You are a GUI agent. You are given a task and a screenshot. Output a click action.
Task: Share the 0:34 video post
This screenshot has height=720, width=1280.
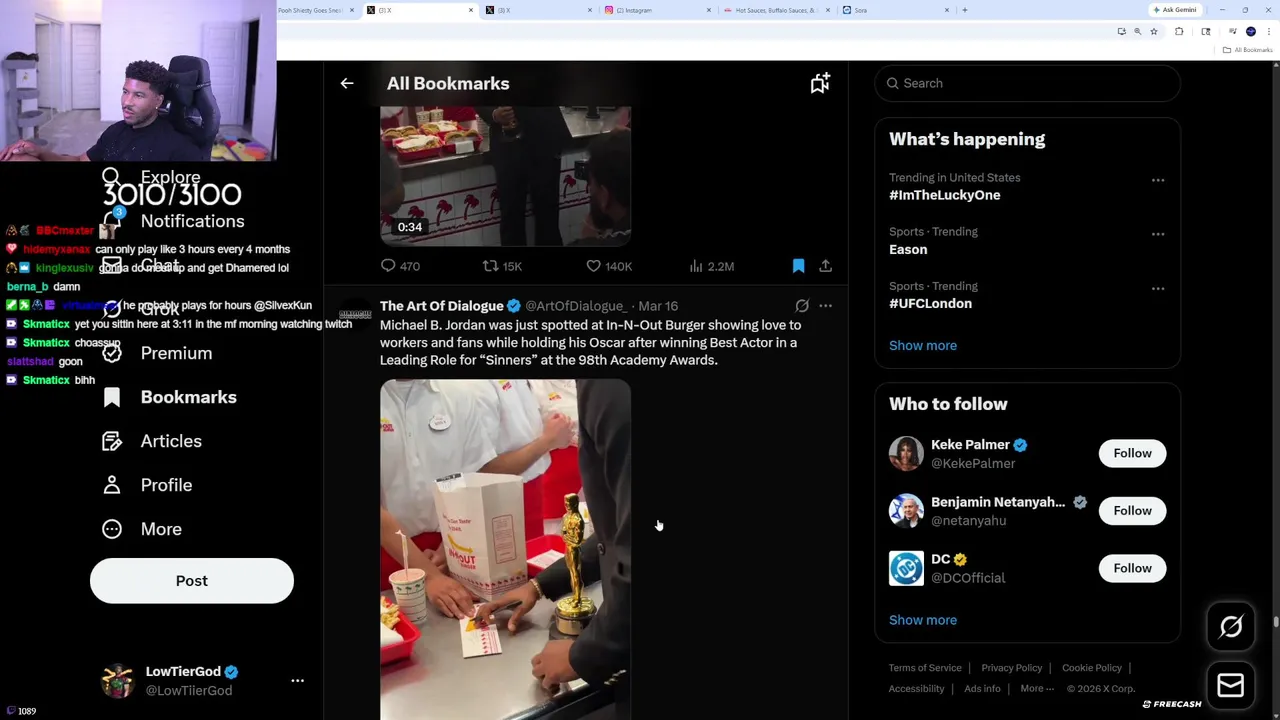click(825, 266)
